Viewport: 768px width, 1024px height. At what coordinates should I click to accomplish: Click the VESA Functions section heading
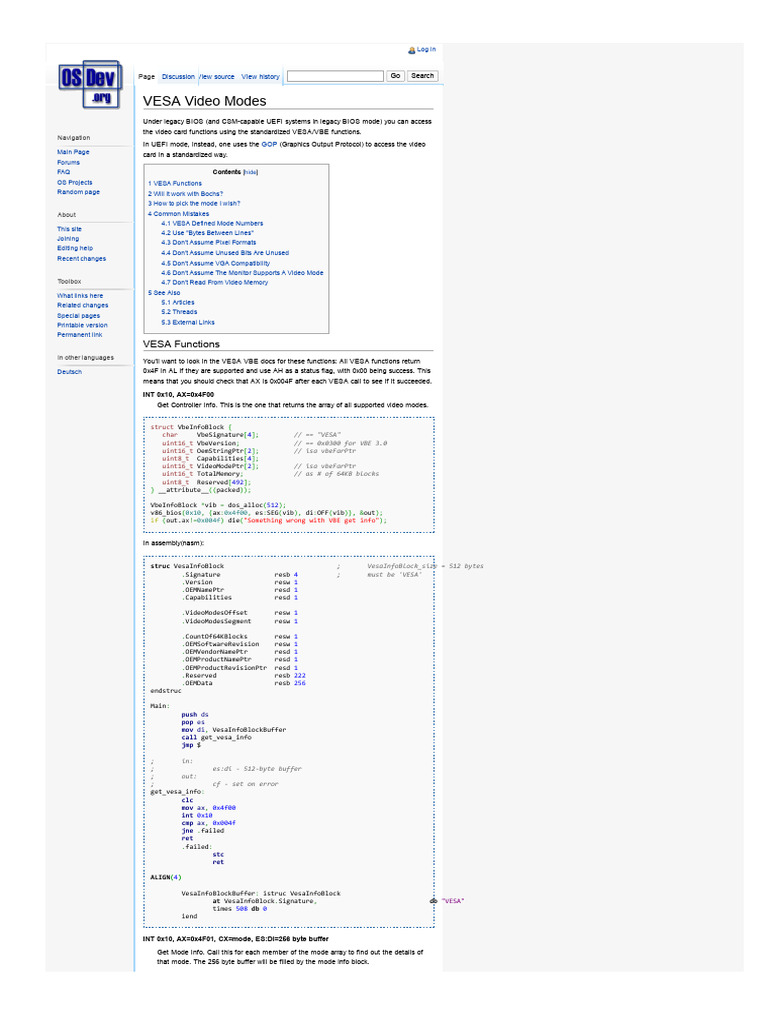(x=182, y=344)
